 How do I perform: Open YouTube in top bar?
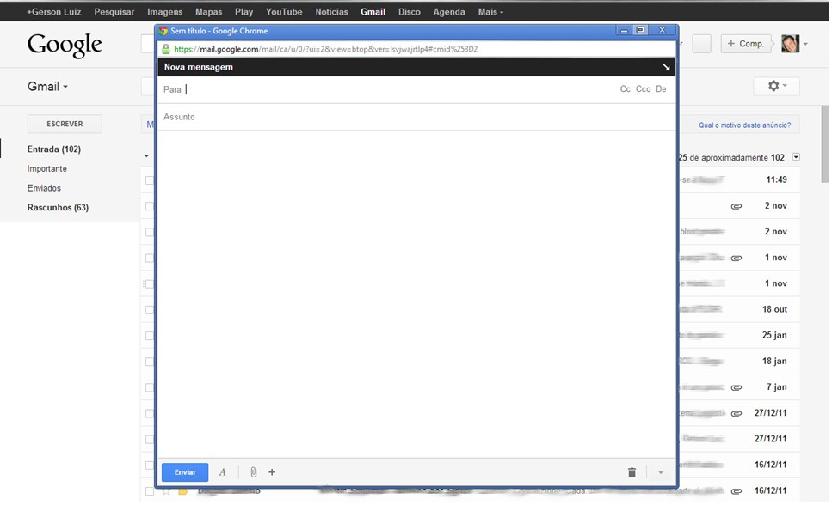tap(284, 12)
